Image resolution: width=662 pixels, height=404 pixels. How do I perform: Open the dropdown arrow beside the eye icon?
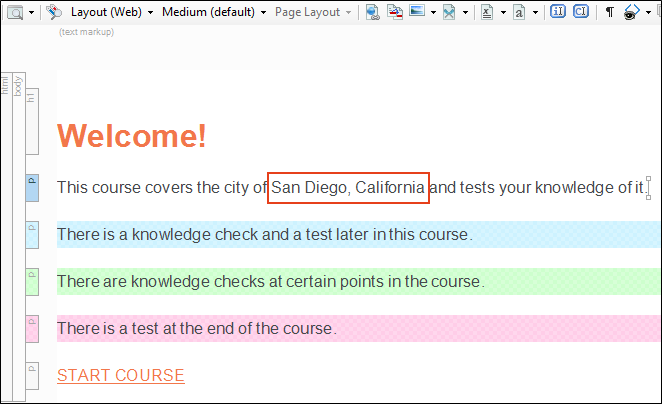(648, 13)
